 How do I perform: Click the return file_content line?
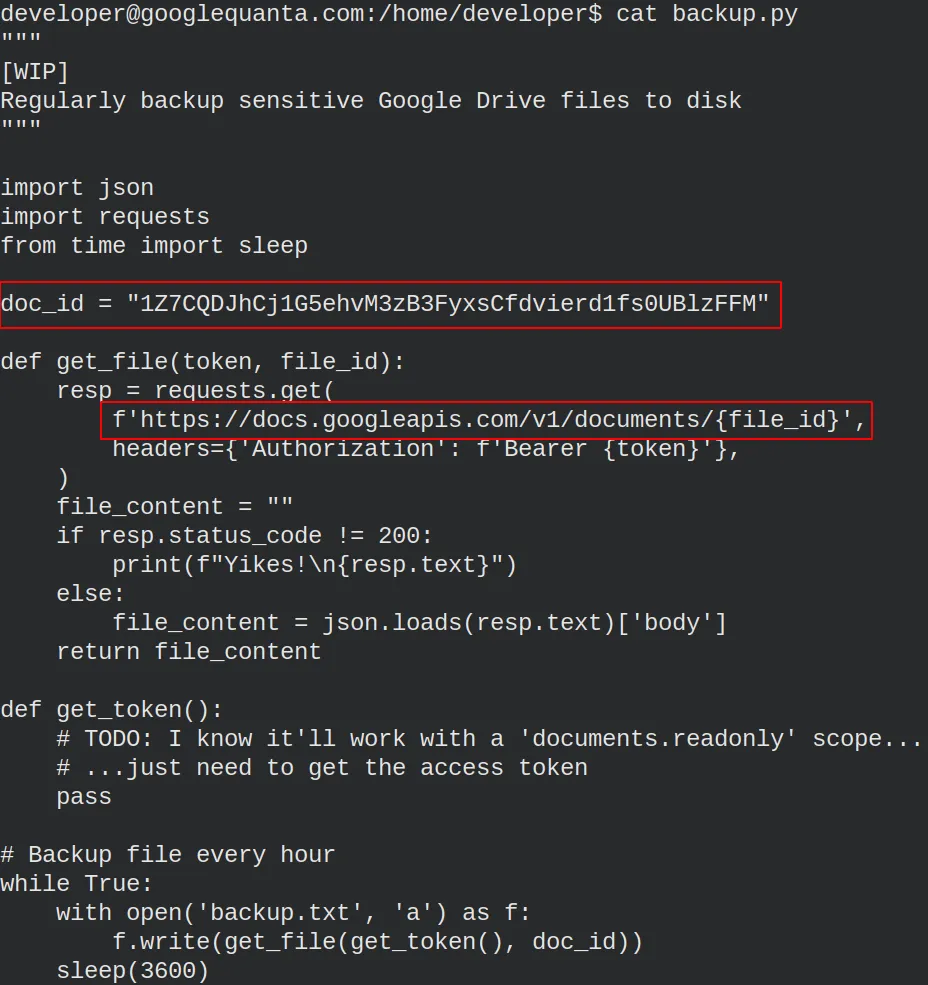click(x=188, y=652)
